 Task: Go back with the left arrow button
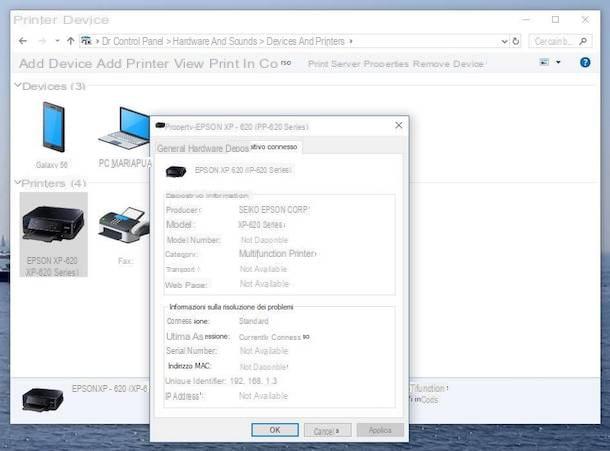[x=23, y=41]
